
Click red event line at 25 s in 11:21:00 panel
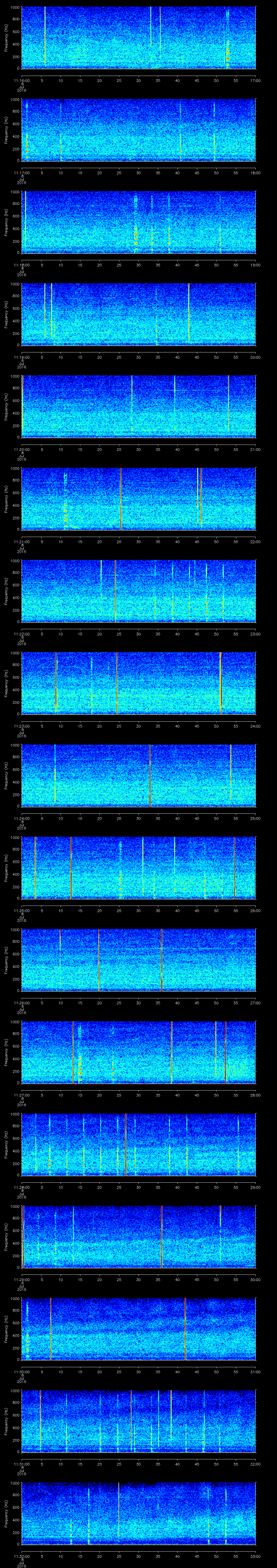[x=121, y=499]
